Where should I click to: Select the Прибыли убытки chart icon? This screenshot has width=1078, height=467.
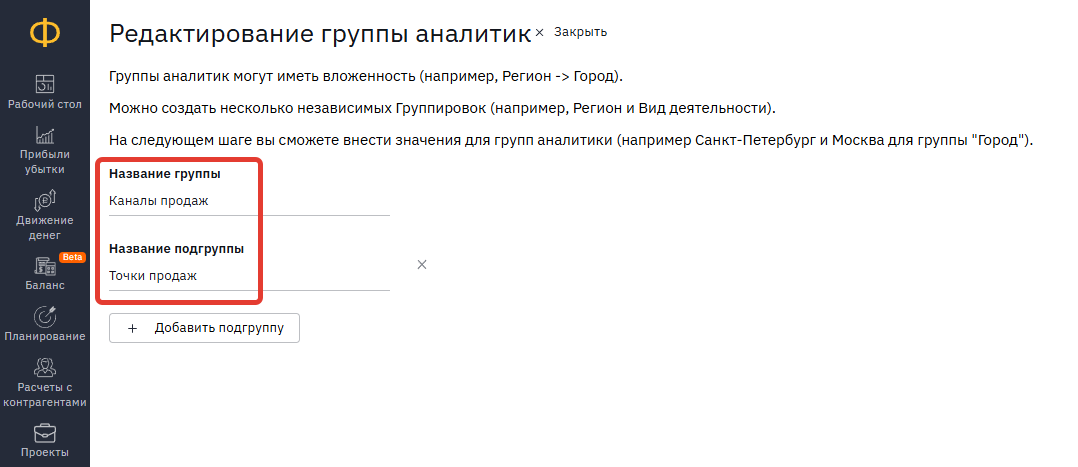coord(45,135)
